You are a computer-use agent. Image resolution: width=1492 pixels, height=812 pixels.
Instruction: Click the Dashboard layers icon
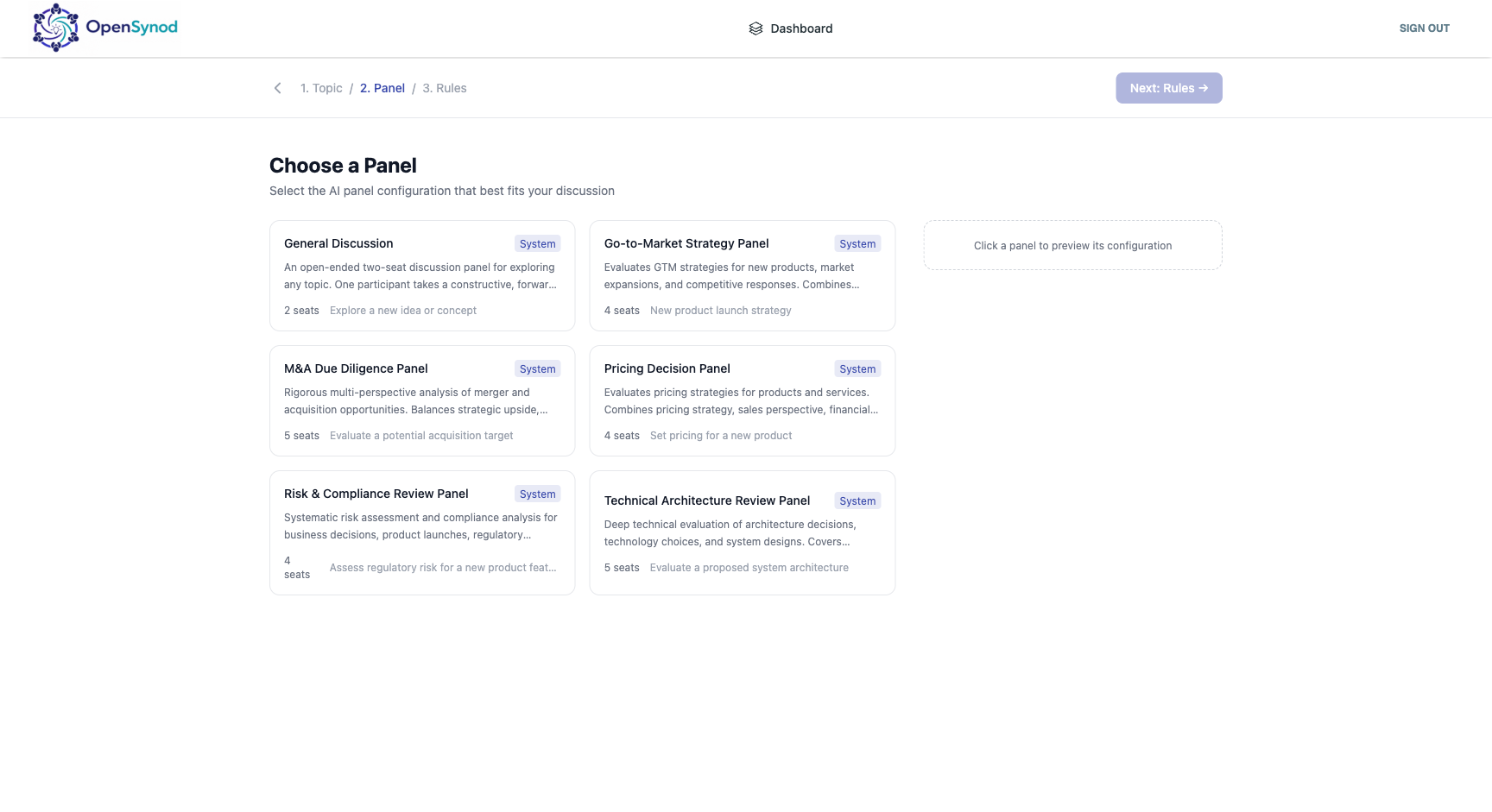(x=755, y=28)
